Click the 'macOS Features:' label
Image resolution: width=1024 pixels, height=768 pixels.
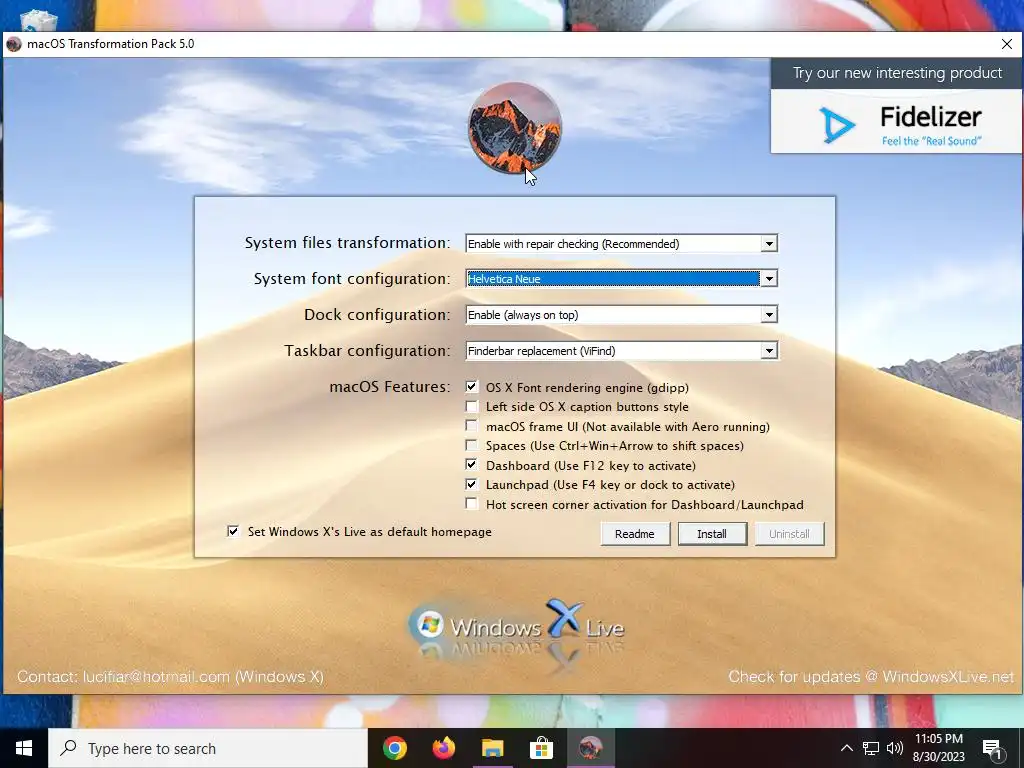(389, 387)
